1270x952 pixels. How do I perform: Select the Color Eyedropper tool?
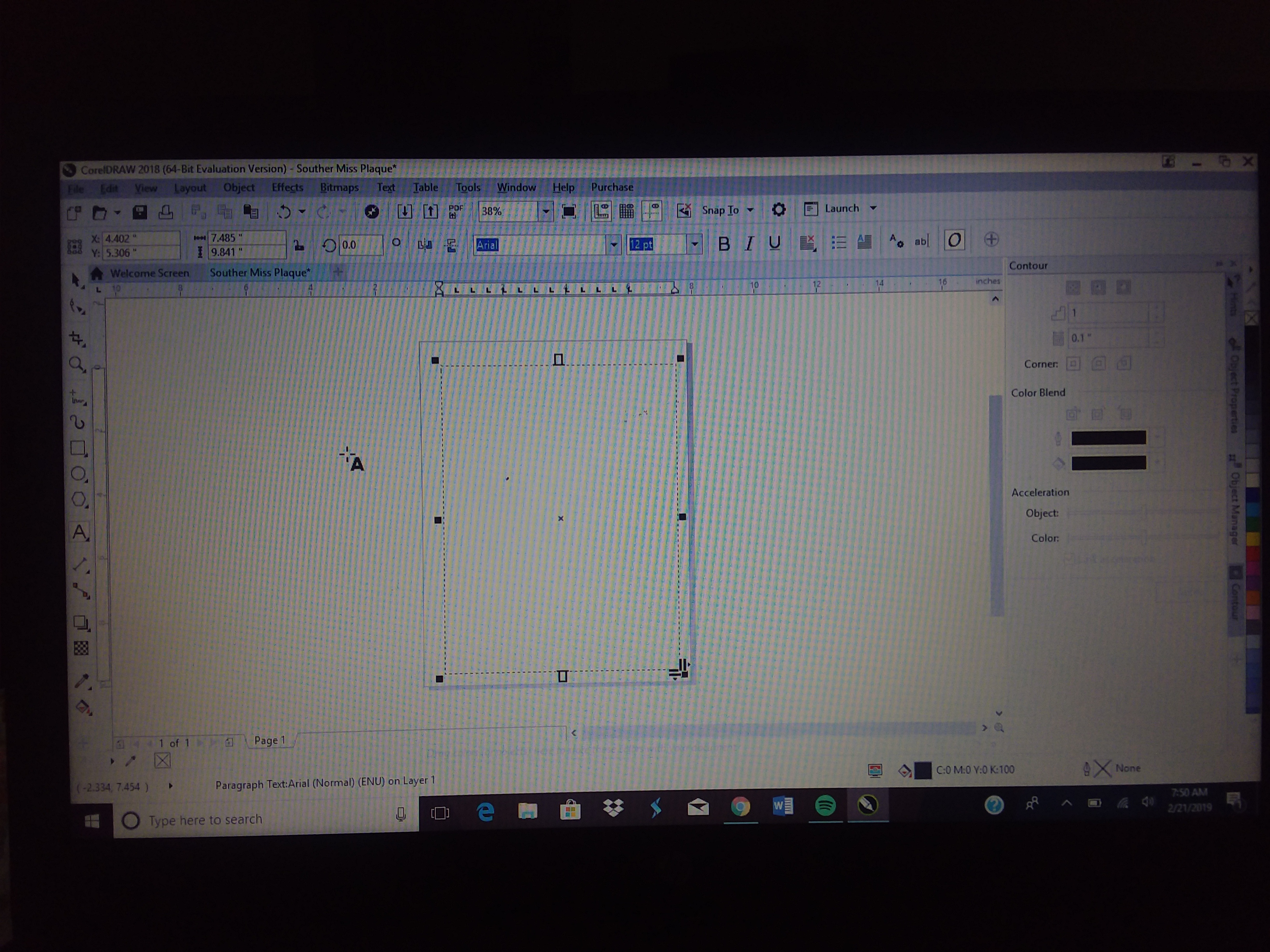[82, 682]
